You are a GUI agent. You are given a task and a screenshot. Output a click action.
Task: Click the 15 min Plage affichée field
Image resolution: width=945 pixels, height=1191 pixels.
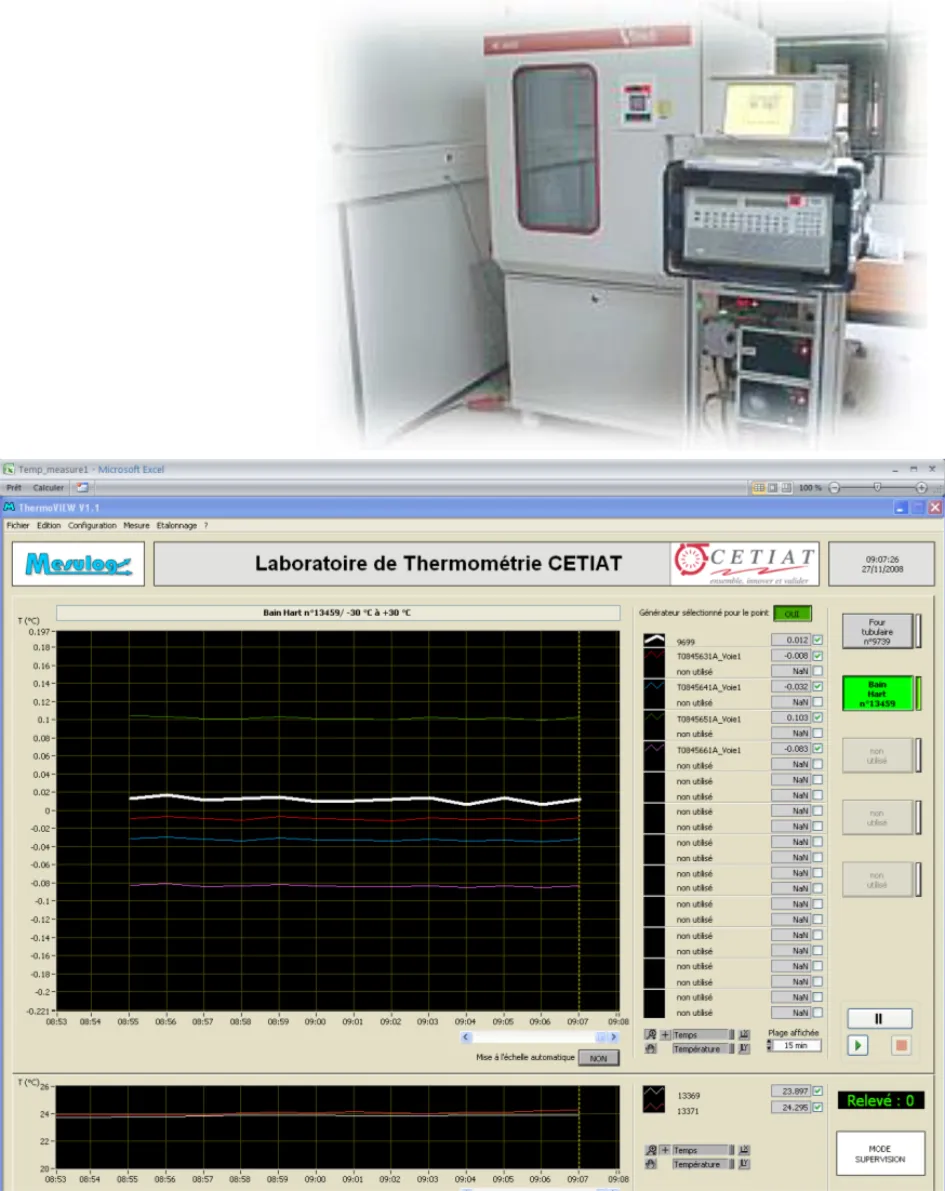point(797,1046)
